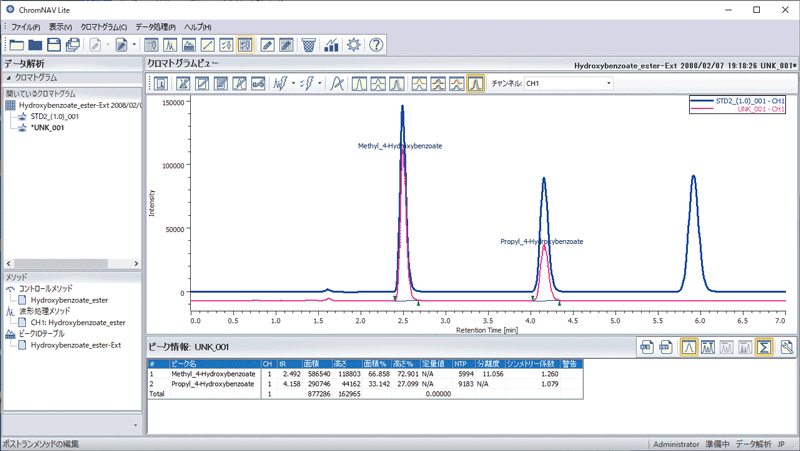Save with the floppy disk icon
The image size is (800, 451).
(54, 45)
